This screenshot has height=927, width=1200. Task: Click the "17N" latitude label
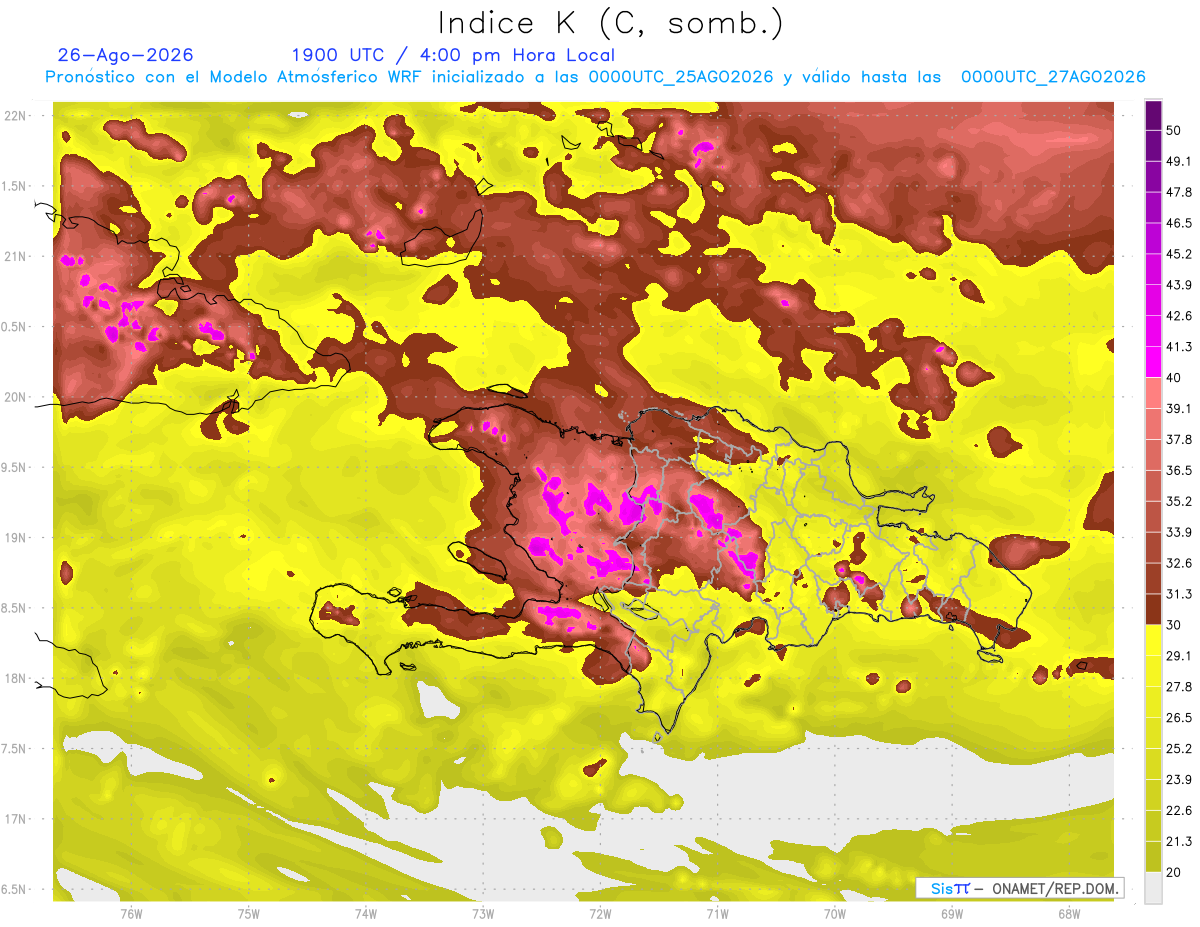[15, 819]
